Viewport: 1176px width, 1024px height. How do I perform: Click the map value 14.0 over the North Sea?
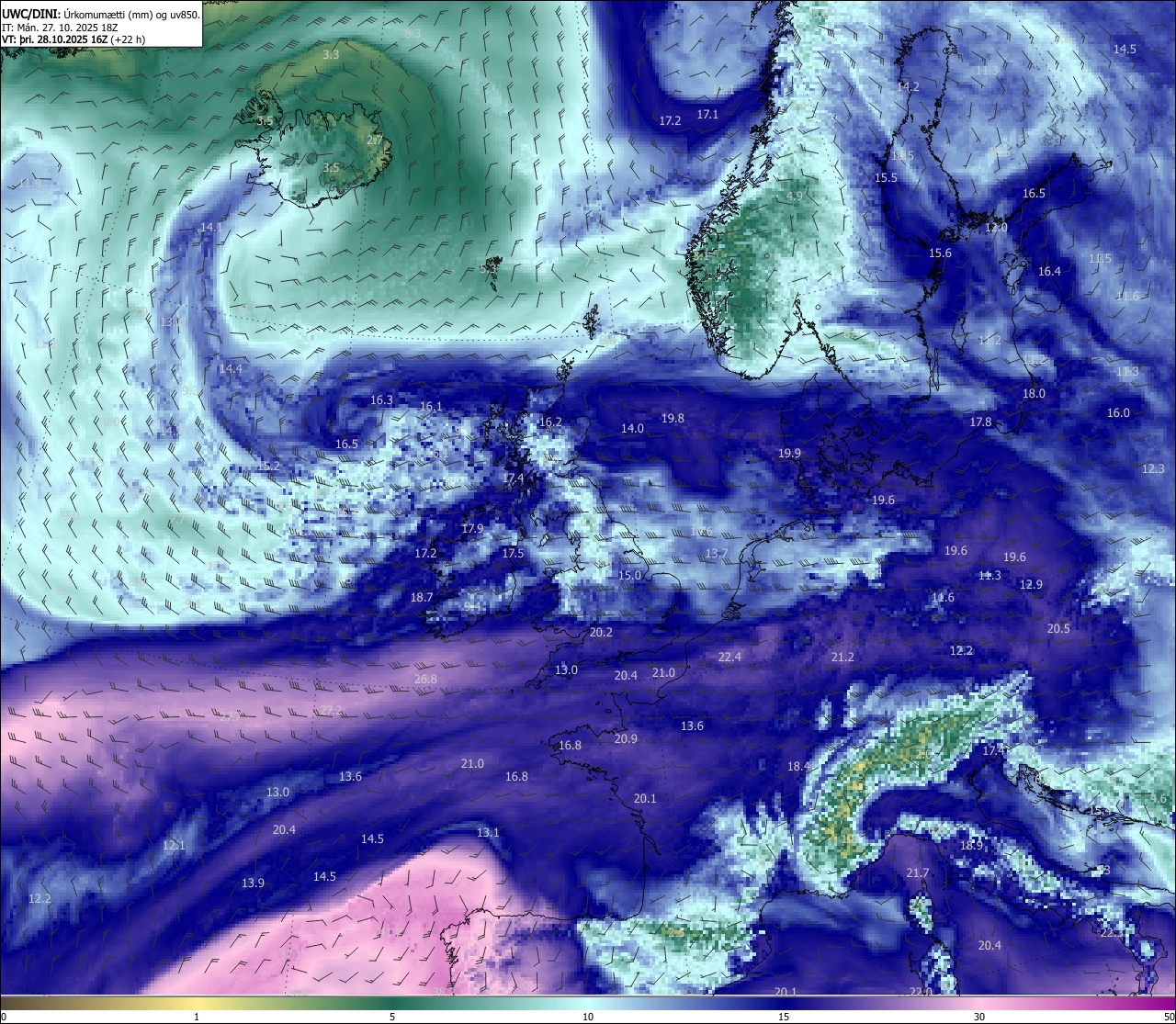click(632, 429)
